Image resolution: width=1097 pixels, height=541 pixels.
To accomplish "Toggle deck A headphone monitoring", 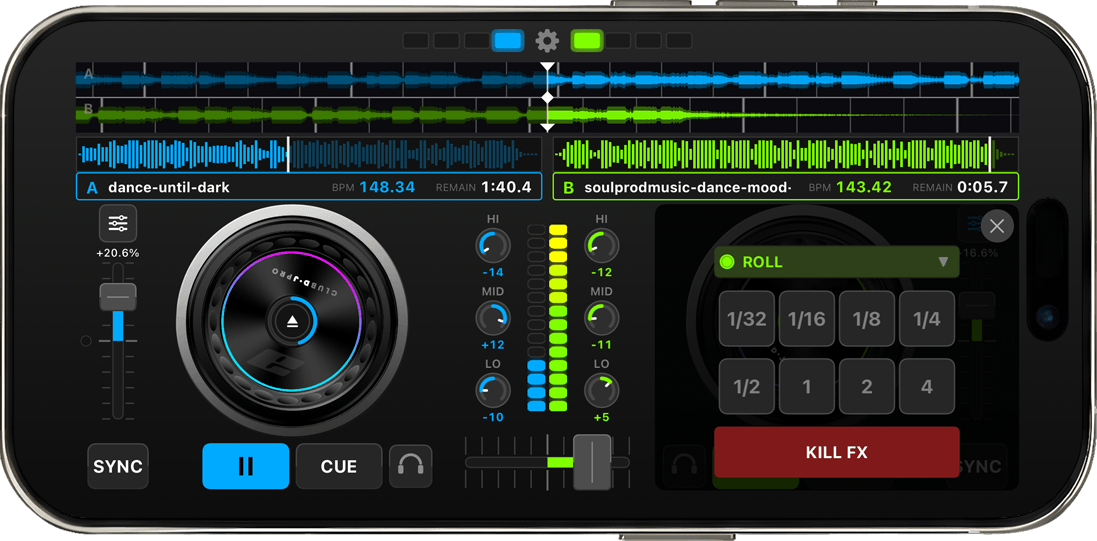I will (411, 466).
